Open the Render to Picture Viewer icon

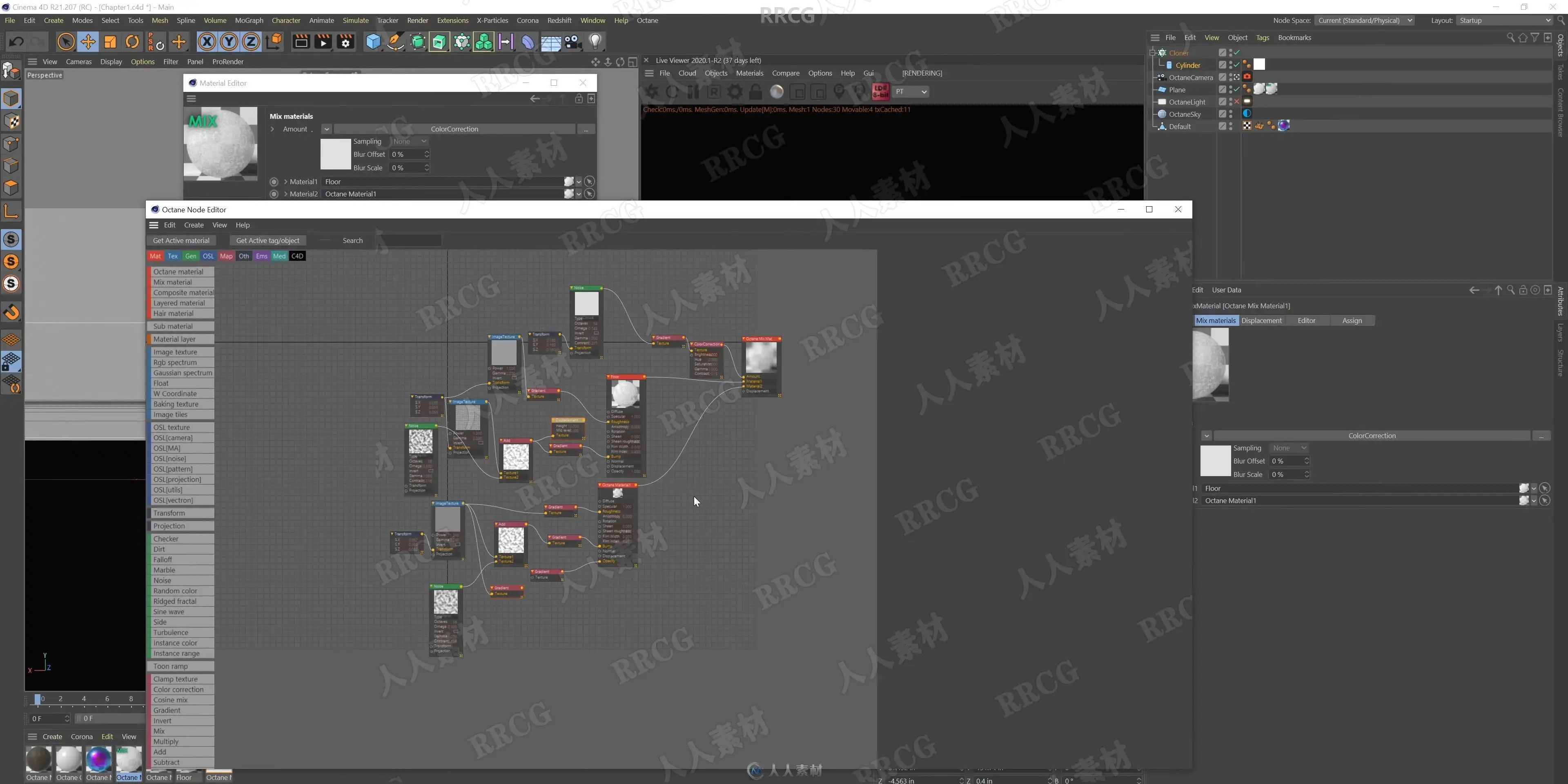323,41
